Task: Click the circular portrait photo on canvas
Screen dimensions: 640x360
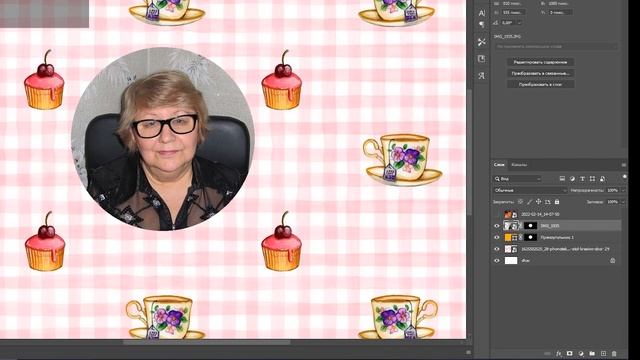Action: tap(163, 139)
